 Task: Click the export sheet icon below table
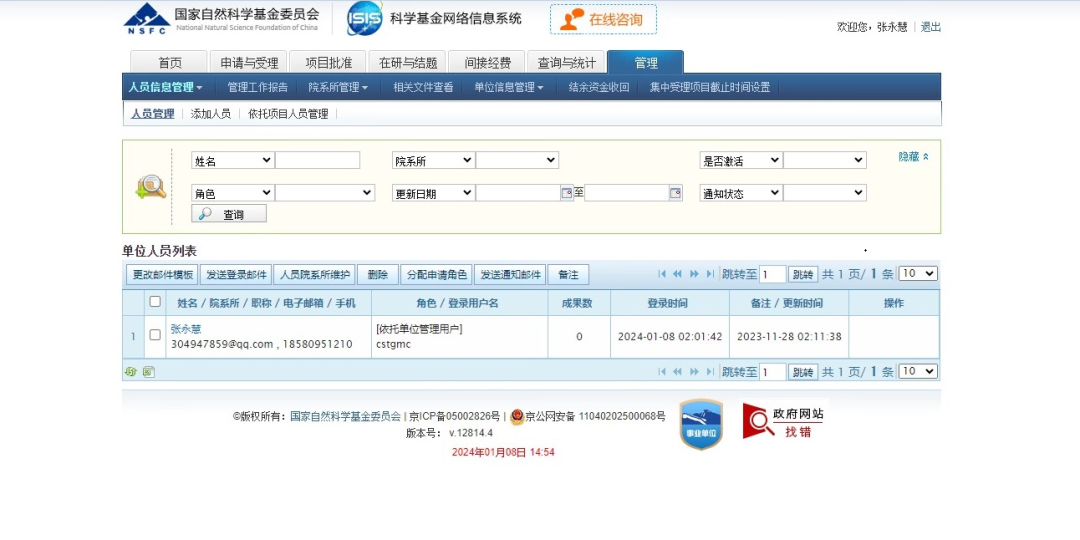click(x=149, y=372)
